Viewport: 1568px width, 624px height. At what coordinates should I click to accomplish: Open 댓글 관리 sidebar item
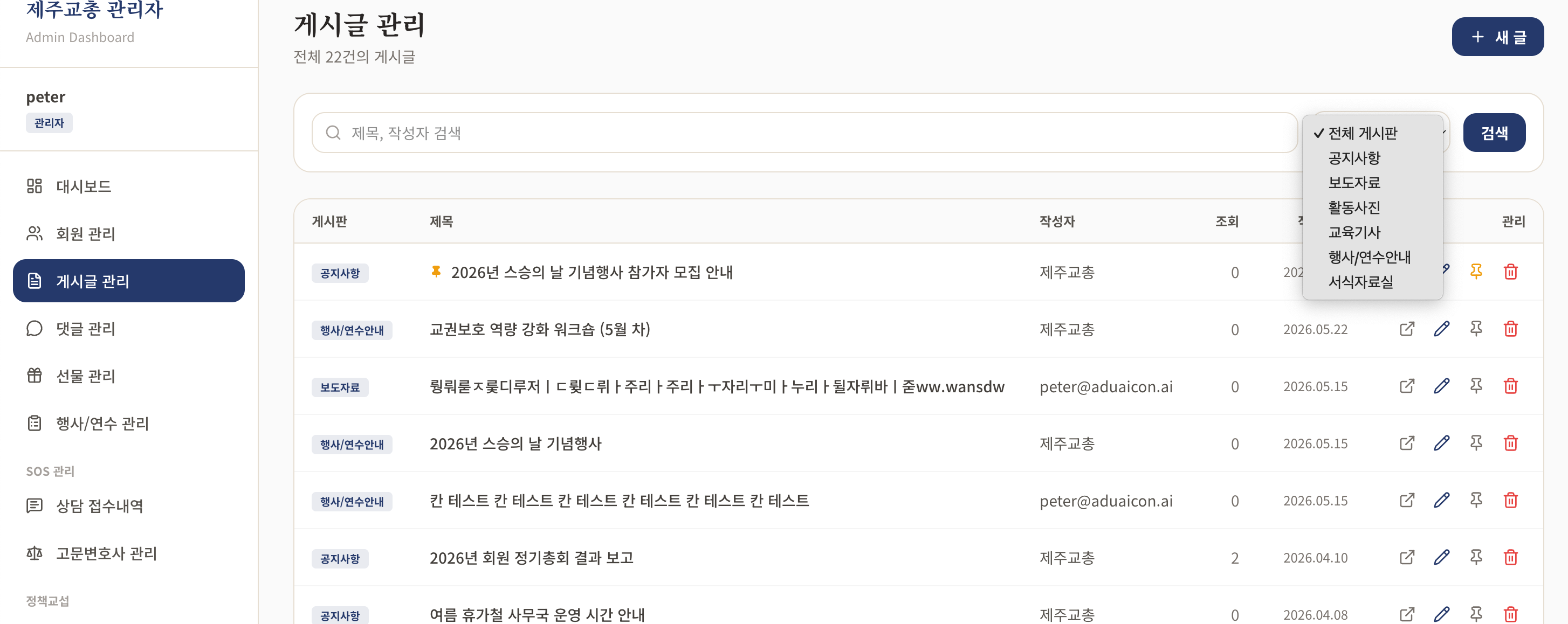(x=128, y=328)
